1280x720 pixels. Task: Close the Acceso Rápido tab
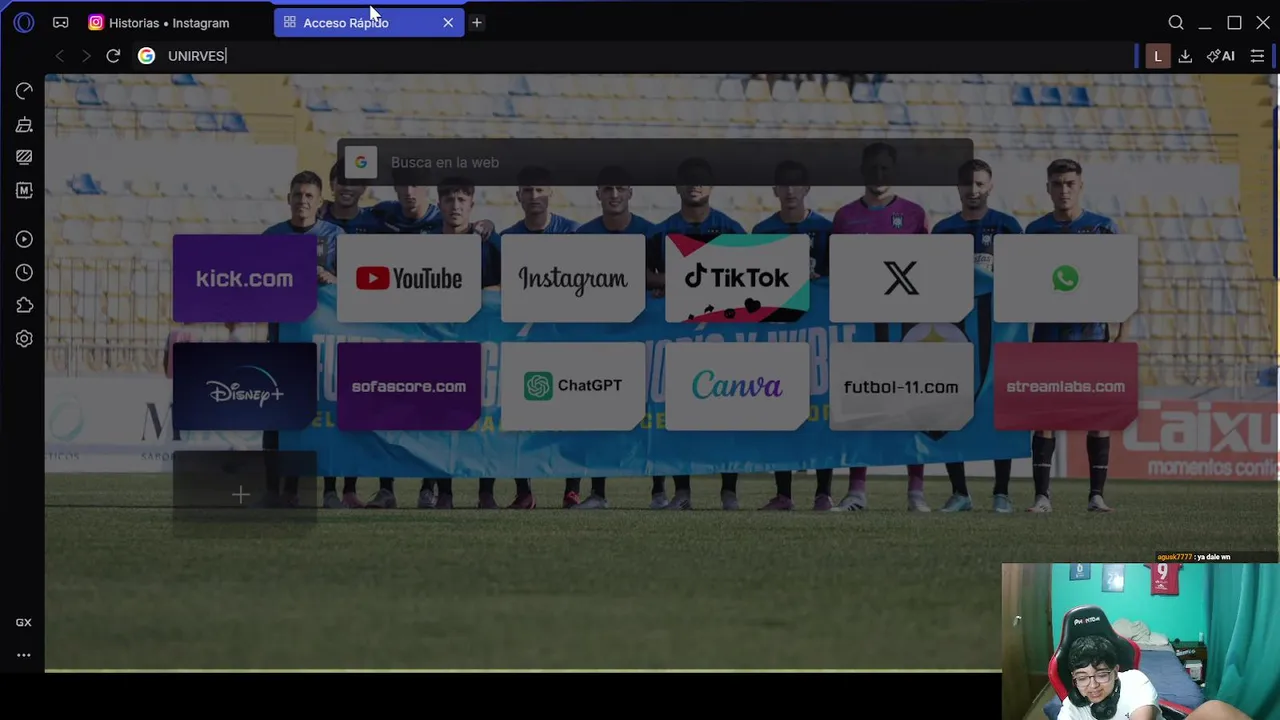pyautogui.click(x=448, y=22)
